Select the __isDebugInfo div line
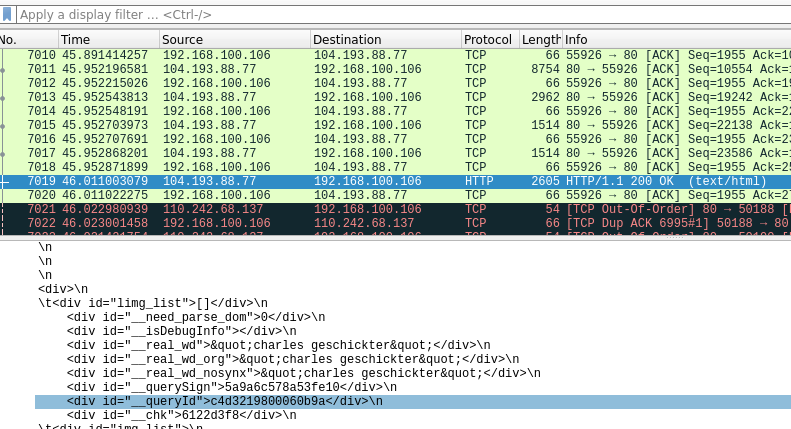 (x=182, y=332)
